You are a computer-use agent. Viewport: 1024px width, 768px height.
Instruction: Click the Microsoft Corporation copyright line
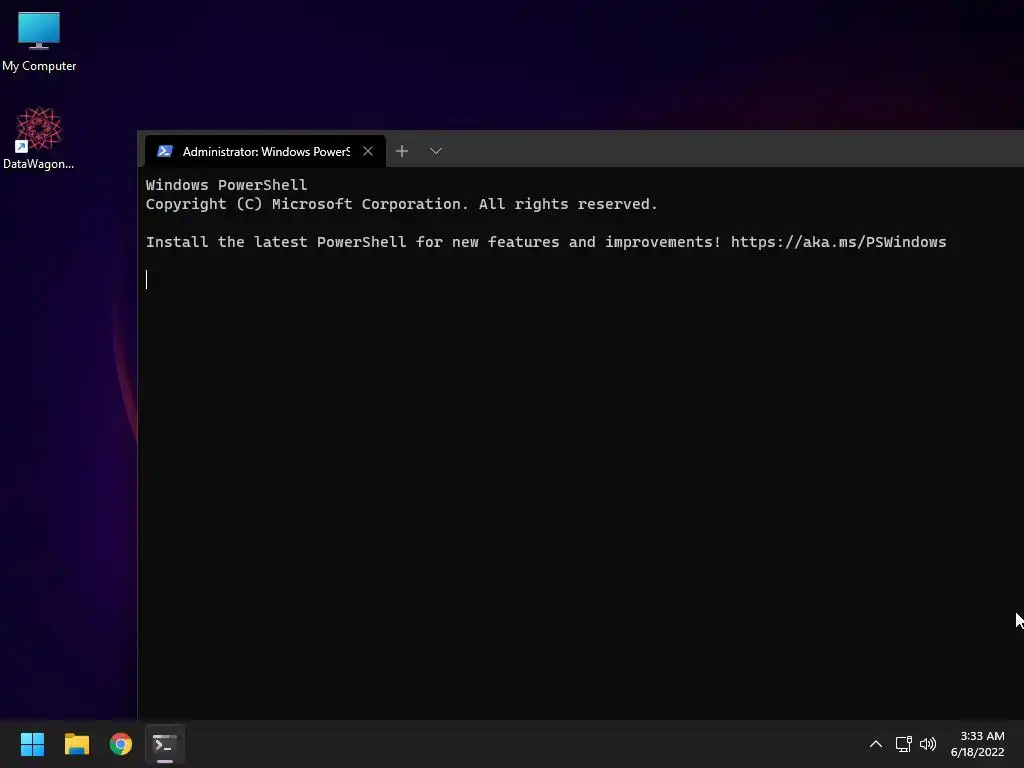pos(401,204)
